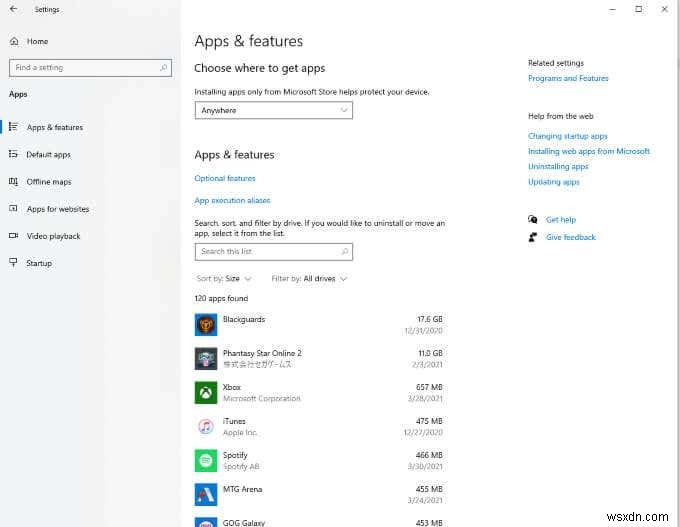Click the 466 MB size value
This screenshot has width=680, height=527.
[429, 455]
